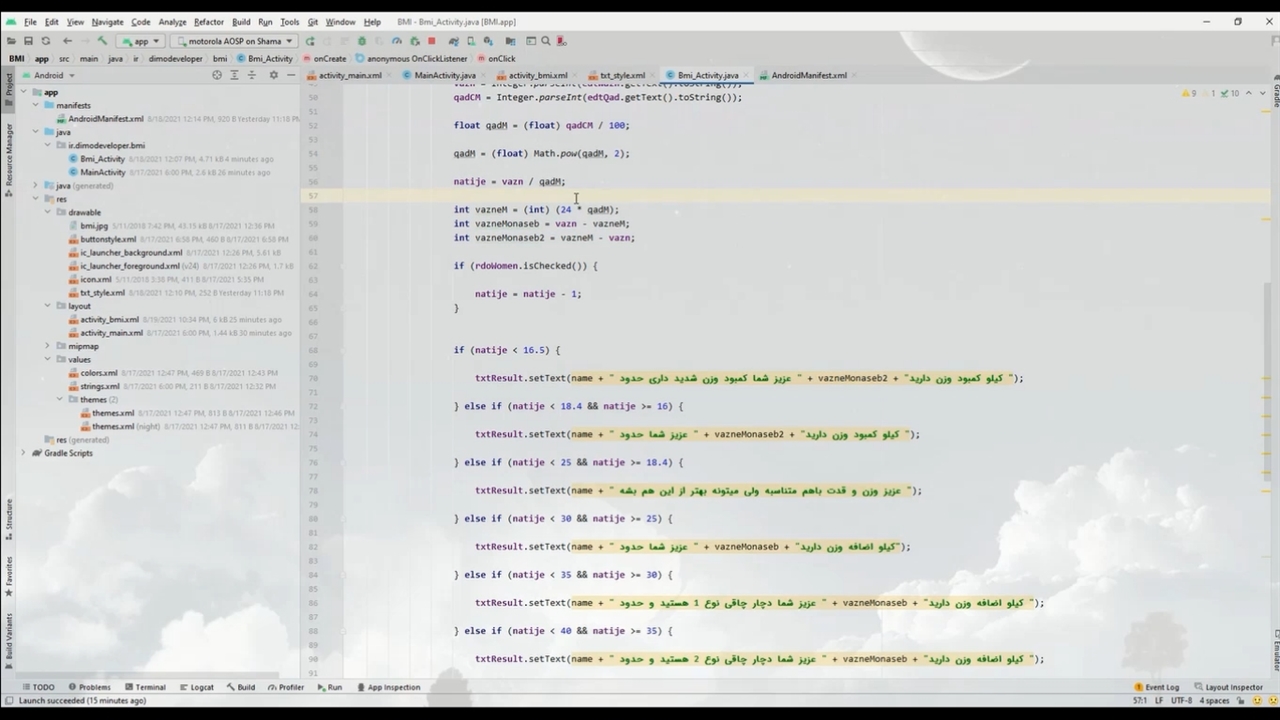Click Select Opened File target icon
Viewport: 1280px width, 720px height.
[217, 75]
